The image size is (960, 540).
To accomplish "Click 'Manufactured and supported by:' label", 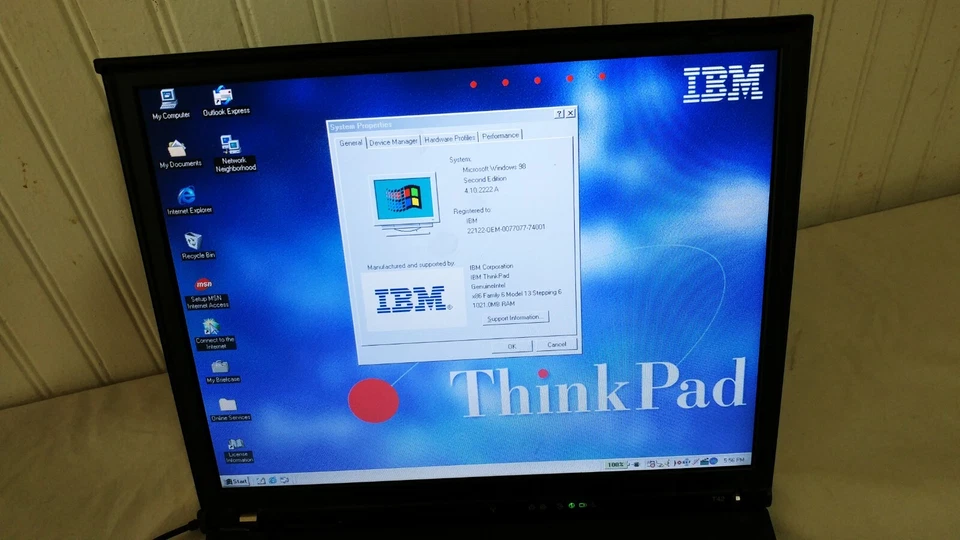I will pos(411,266).
